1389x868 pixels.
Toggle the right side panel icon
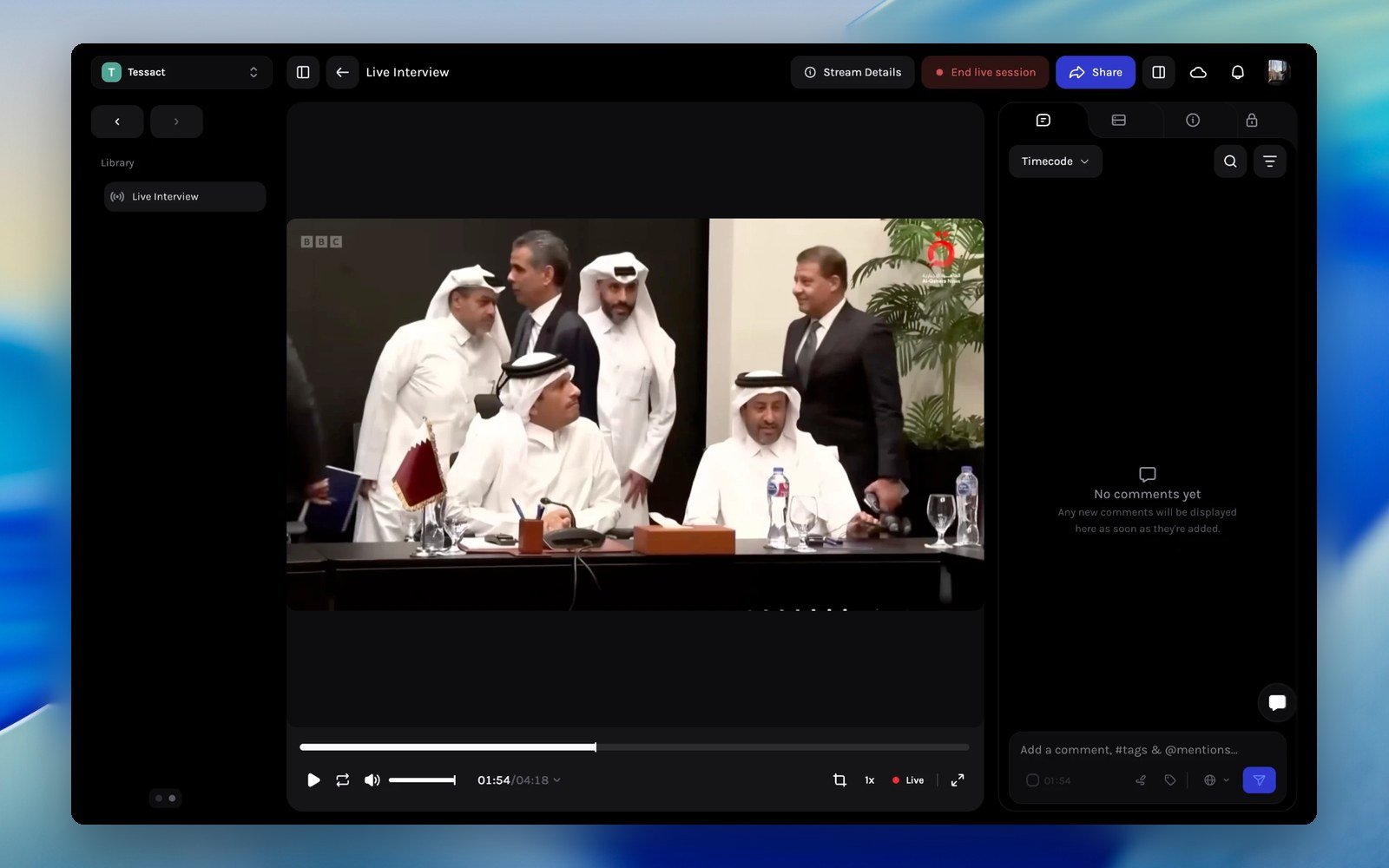click(1159, 72)
